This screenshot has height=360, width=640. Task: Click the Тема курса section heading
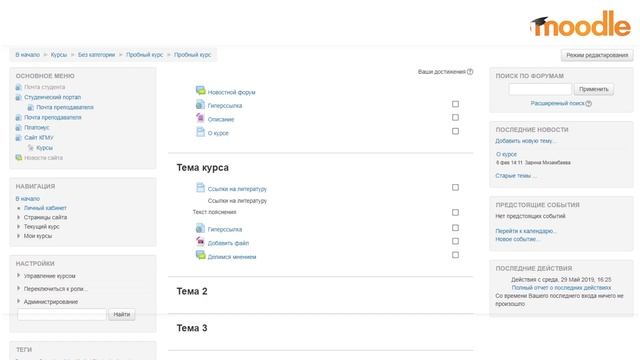pos(202,167)
